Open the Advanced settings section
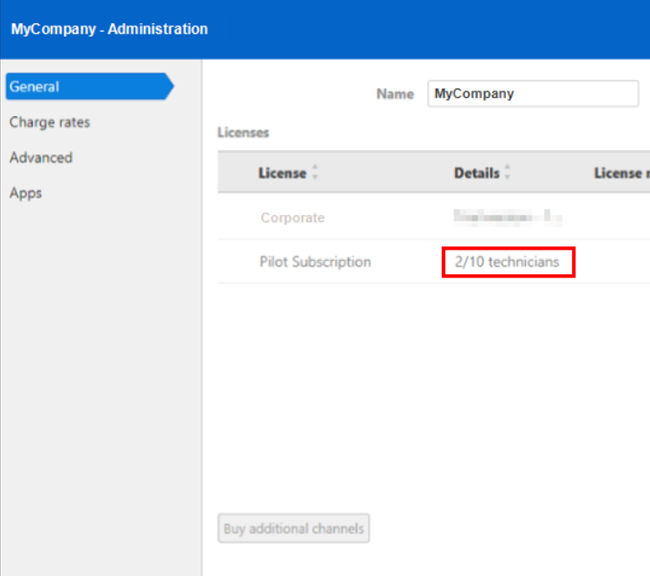This screenshot has height=576, width=650. tap(41, 158)
